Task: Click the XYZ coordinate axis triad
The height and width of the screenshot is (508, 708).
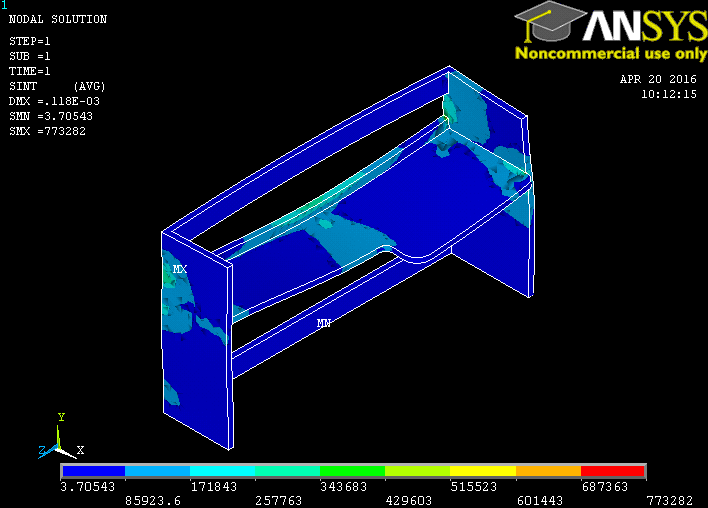Action: [x=61, y=437]
